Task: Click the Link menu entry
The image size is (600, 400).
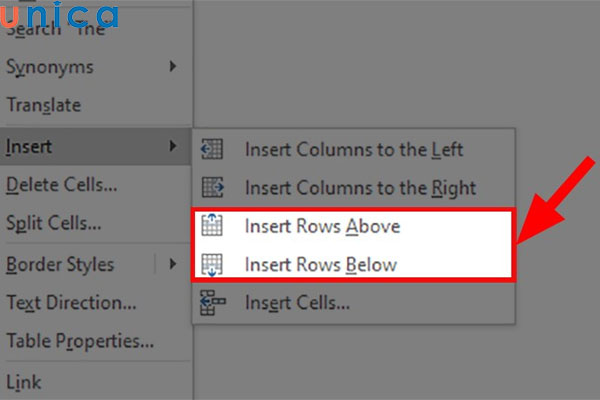Action: (24, 381)
